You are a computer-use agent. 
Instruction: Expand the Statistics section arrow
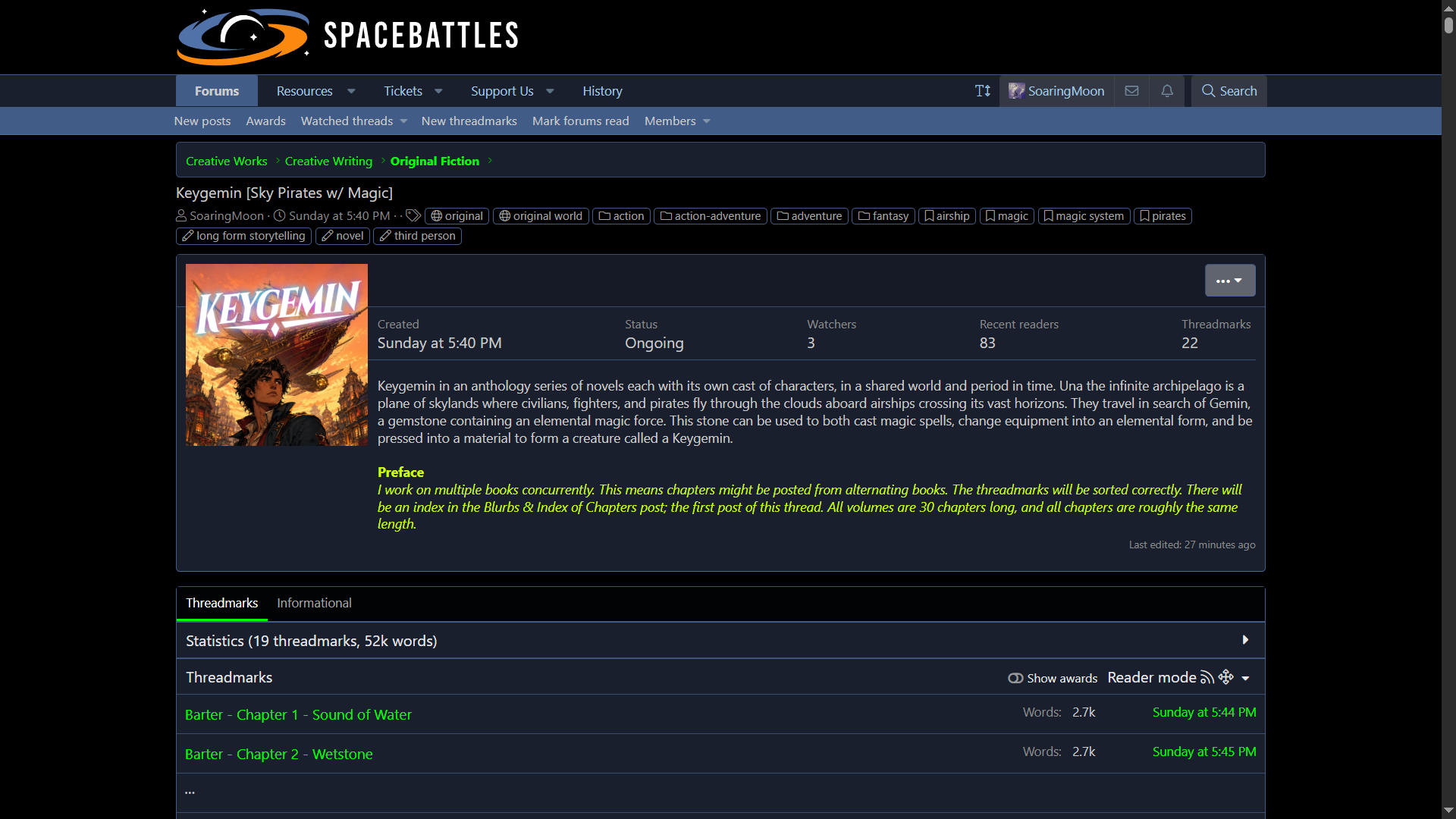point(1245,640)
